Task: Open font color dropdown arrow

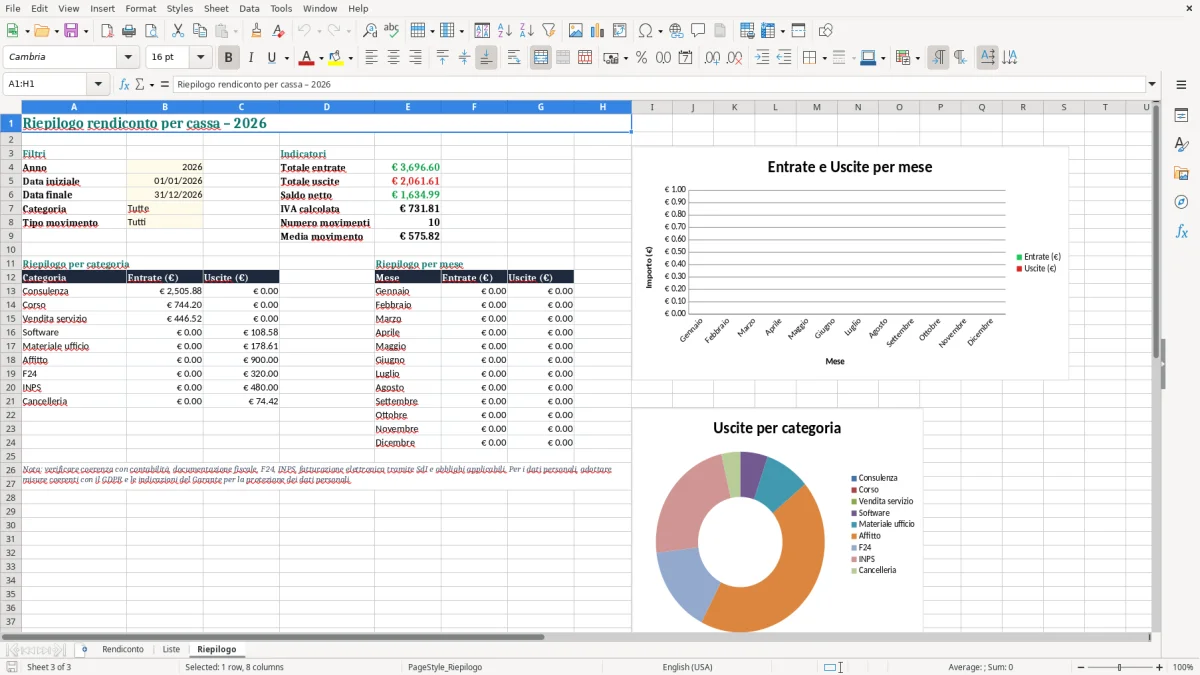Action: click(321, 58)
